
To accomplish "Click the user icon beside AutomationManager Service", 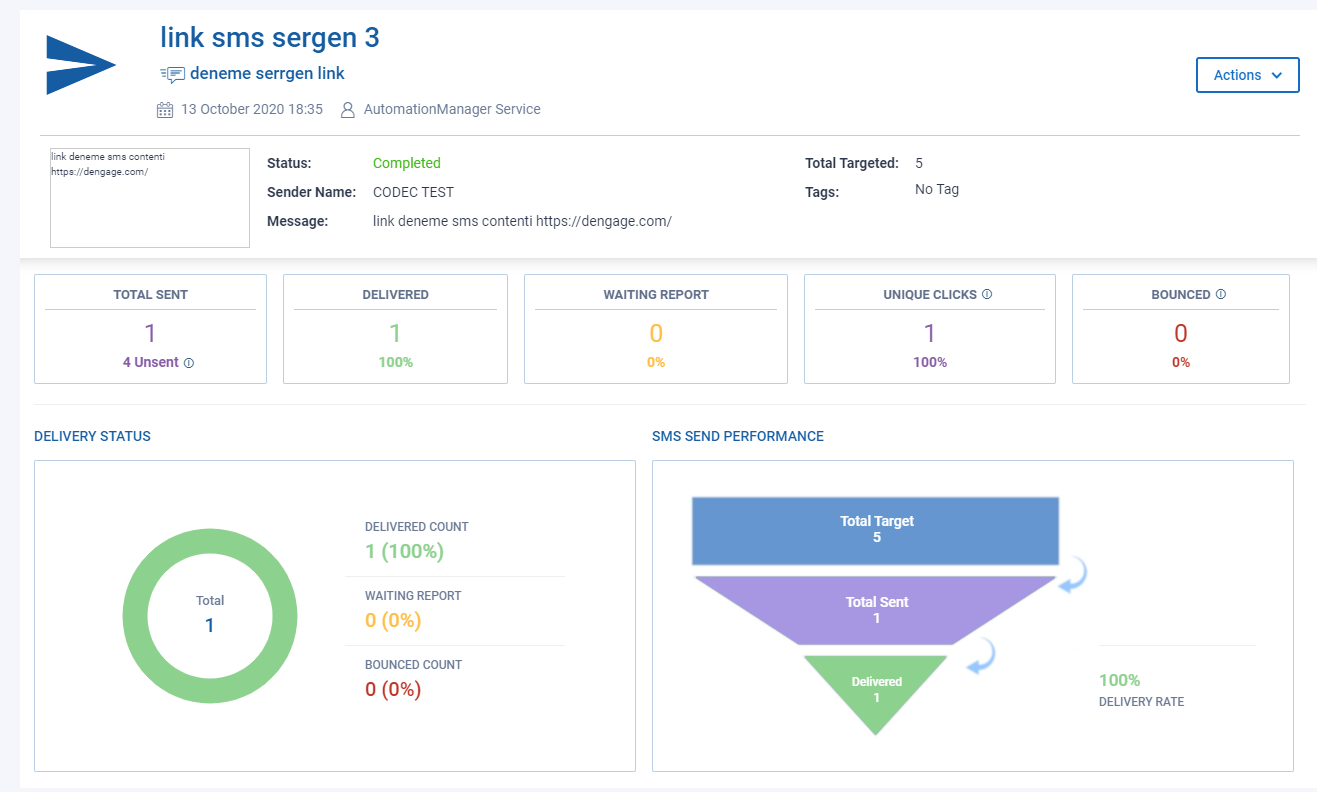I will (x=348, y=110).
